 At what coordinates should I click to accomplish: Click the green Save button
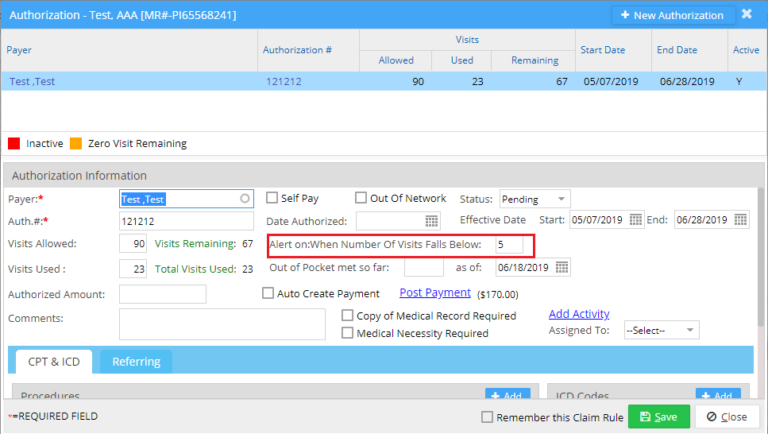[x=658, y=417]
